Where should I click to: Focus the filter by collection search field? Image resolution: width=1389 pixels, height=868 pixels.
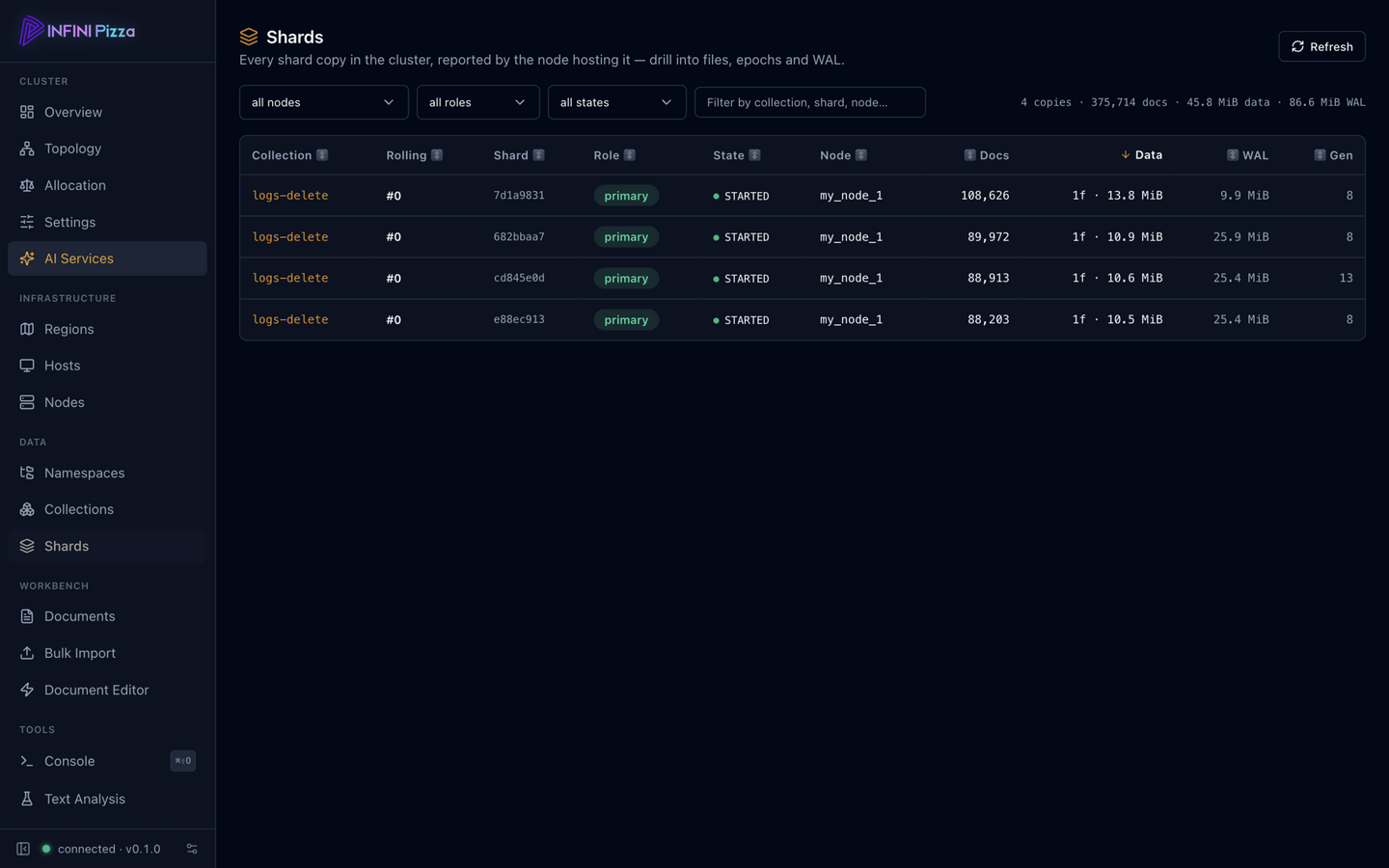coord(810,102)
